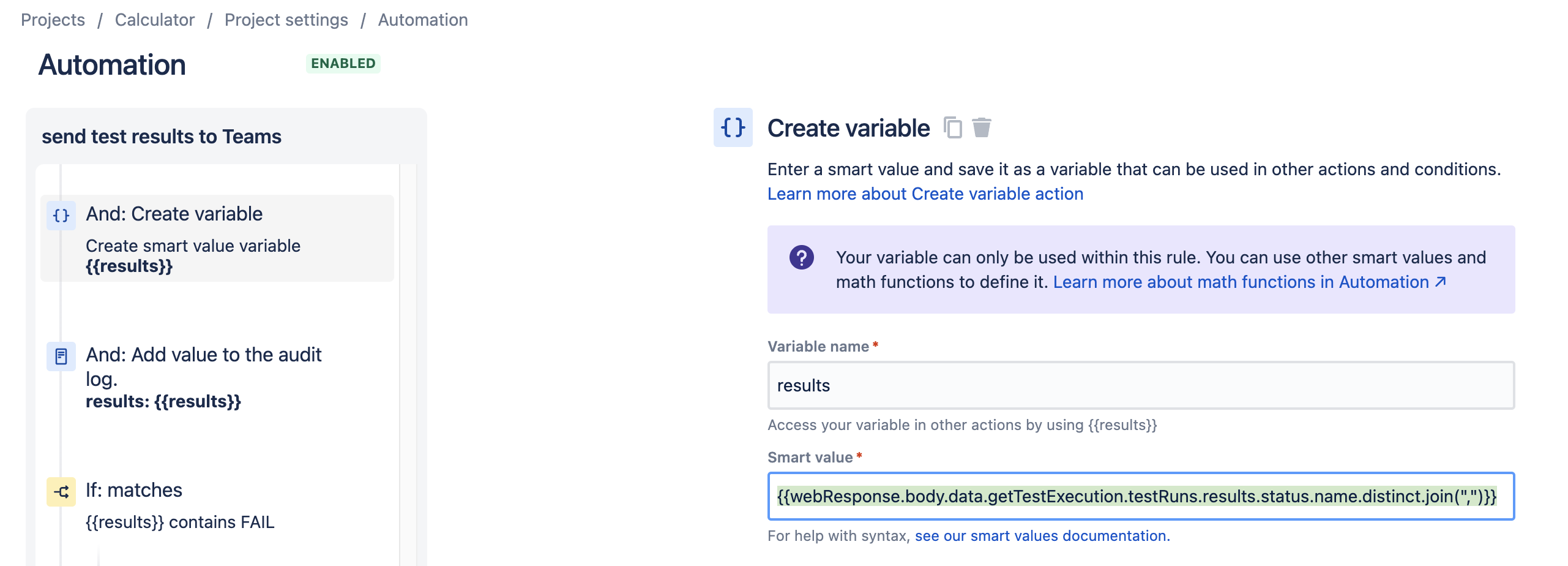Select the If: matches condition step

click(217, 505)
